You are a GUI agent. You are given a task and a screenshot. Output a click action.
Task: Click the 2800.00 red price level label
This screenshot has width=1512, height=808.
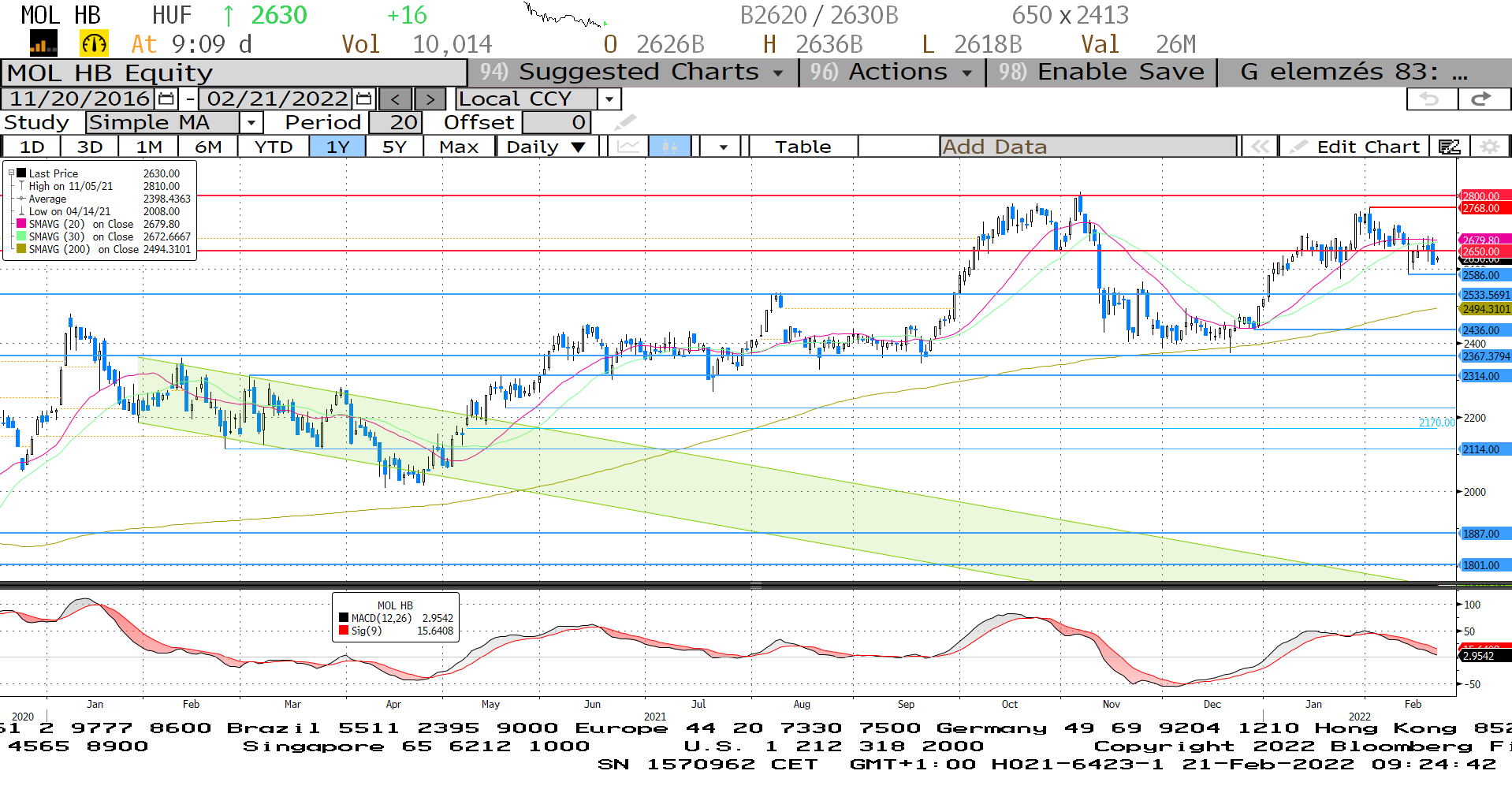[1484, 196]
